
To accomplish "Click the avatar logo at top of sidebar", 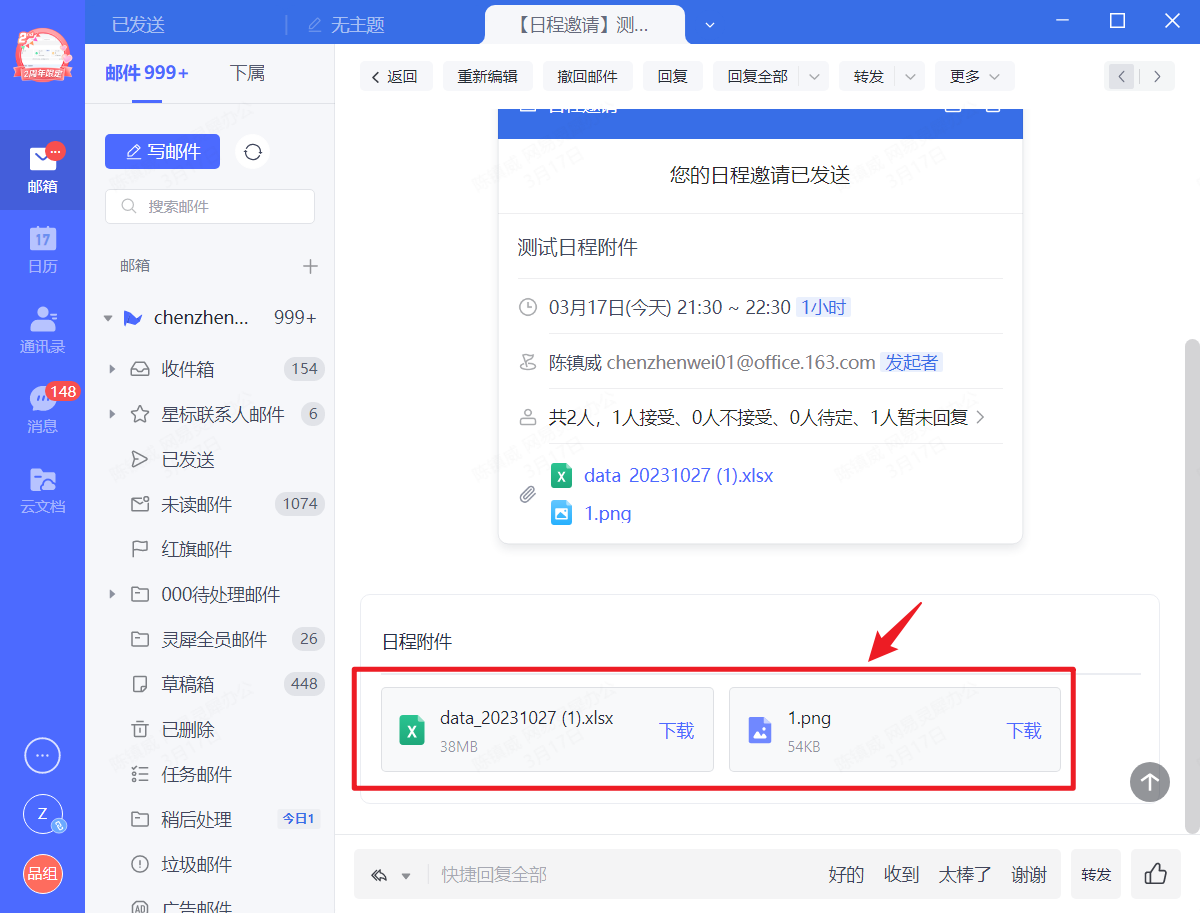I will [x=42, y=55].
